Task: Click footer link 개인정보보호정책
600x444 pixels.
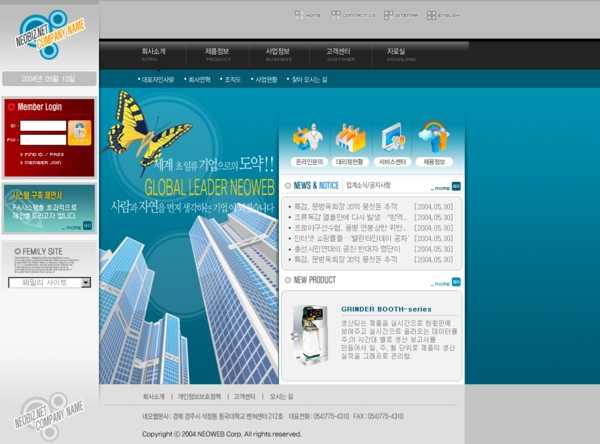Action: click(199, 397)
